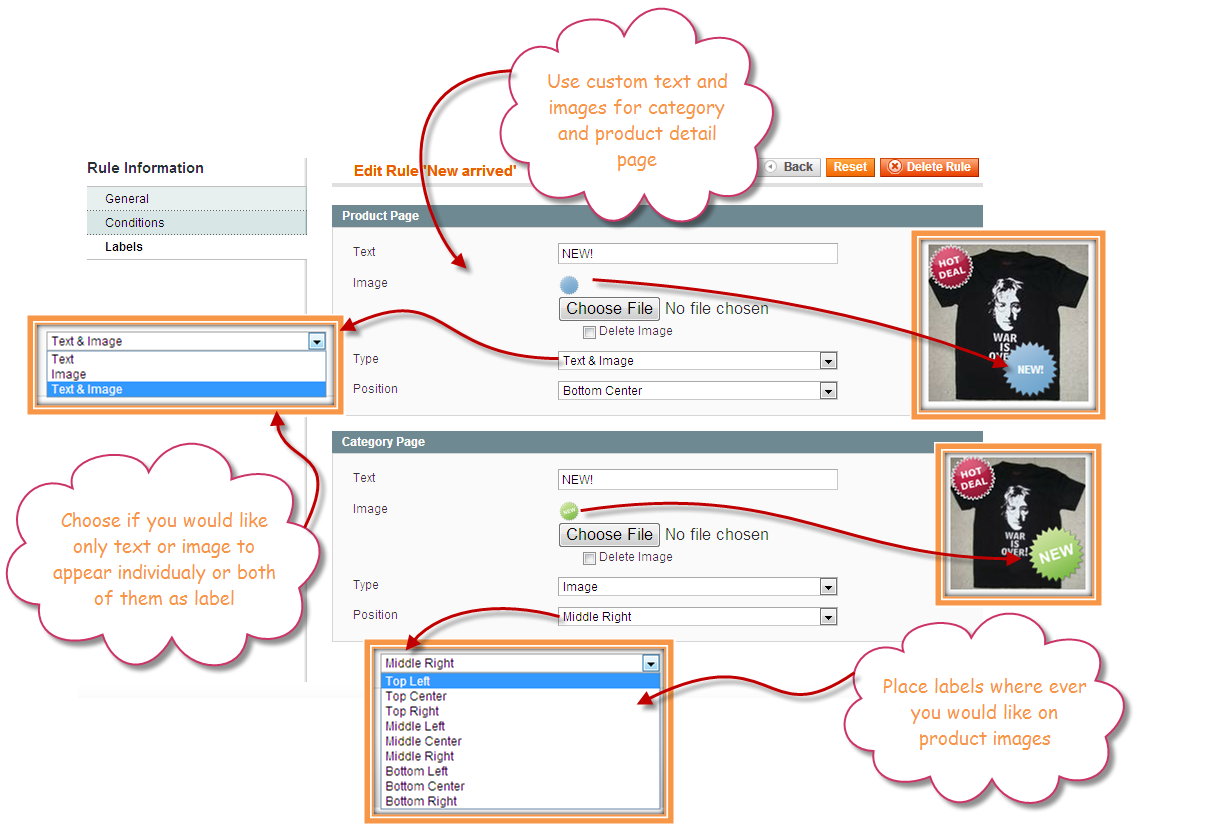
Task: Open Category Page Type dropdown
Action: 697,587
